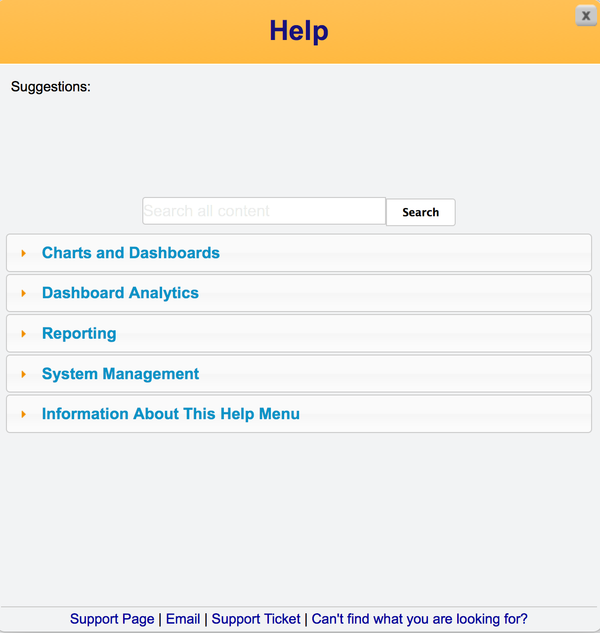
Task: Click the arrow icon beside System Management
Action: pos(23,374)
